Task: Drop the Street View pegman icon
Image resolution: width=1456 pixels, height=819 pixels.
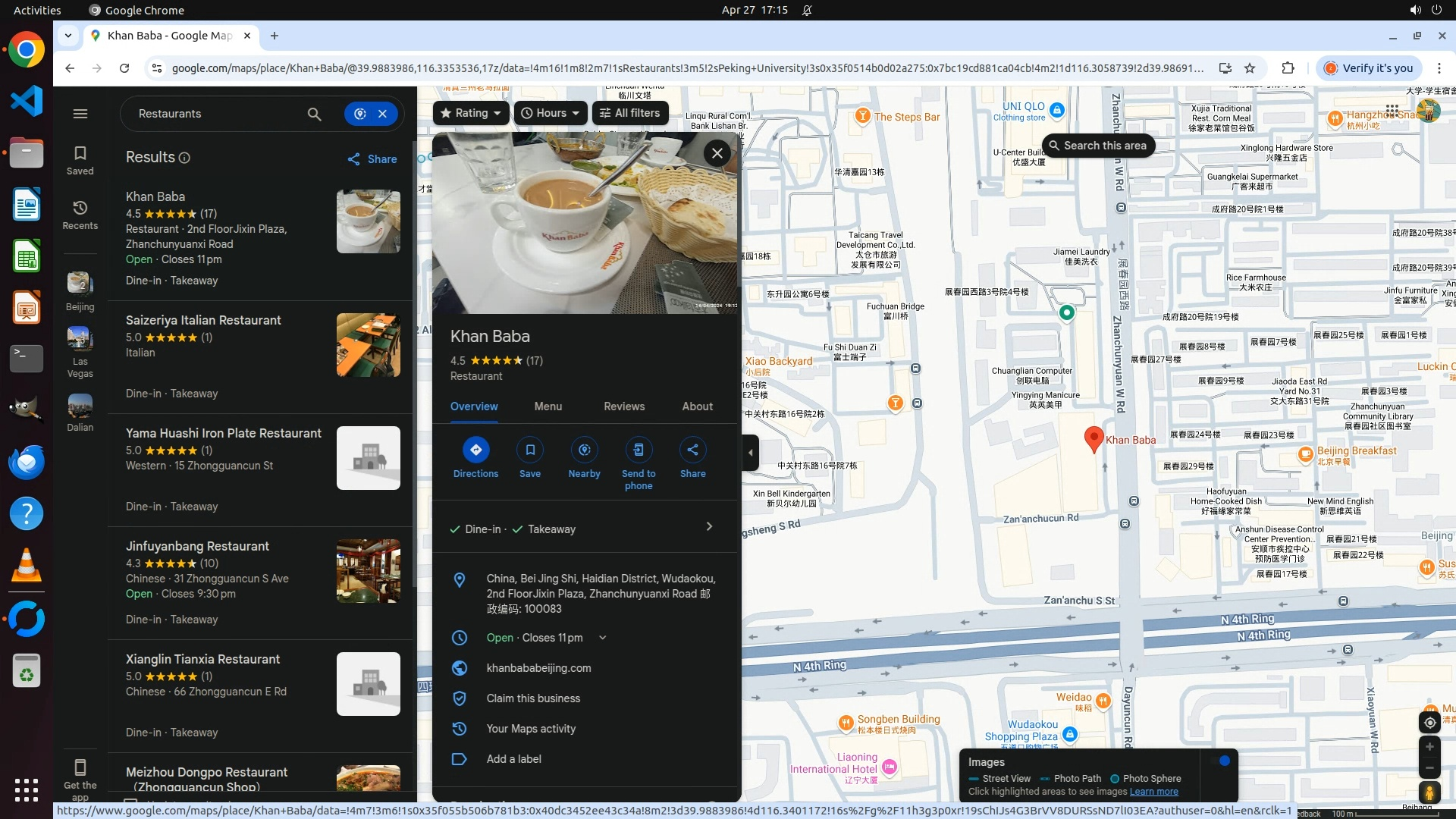Action: [1429, 792]
